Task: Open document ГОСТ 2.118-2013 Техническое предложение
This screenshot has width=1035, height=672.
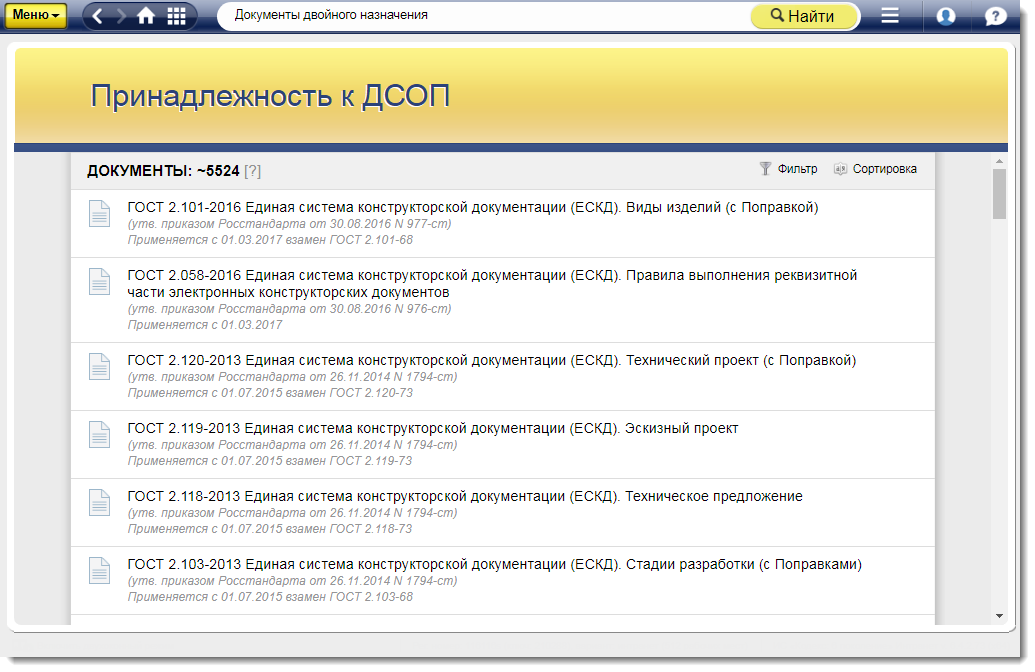Action: pos(465,496)
